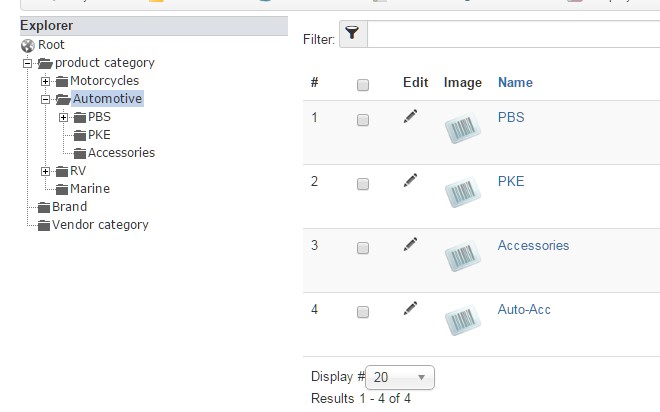Viewport: 660px width, 412px height.
Task: Select Marine in the explorer tree
Action: click(89, 189)
